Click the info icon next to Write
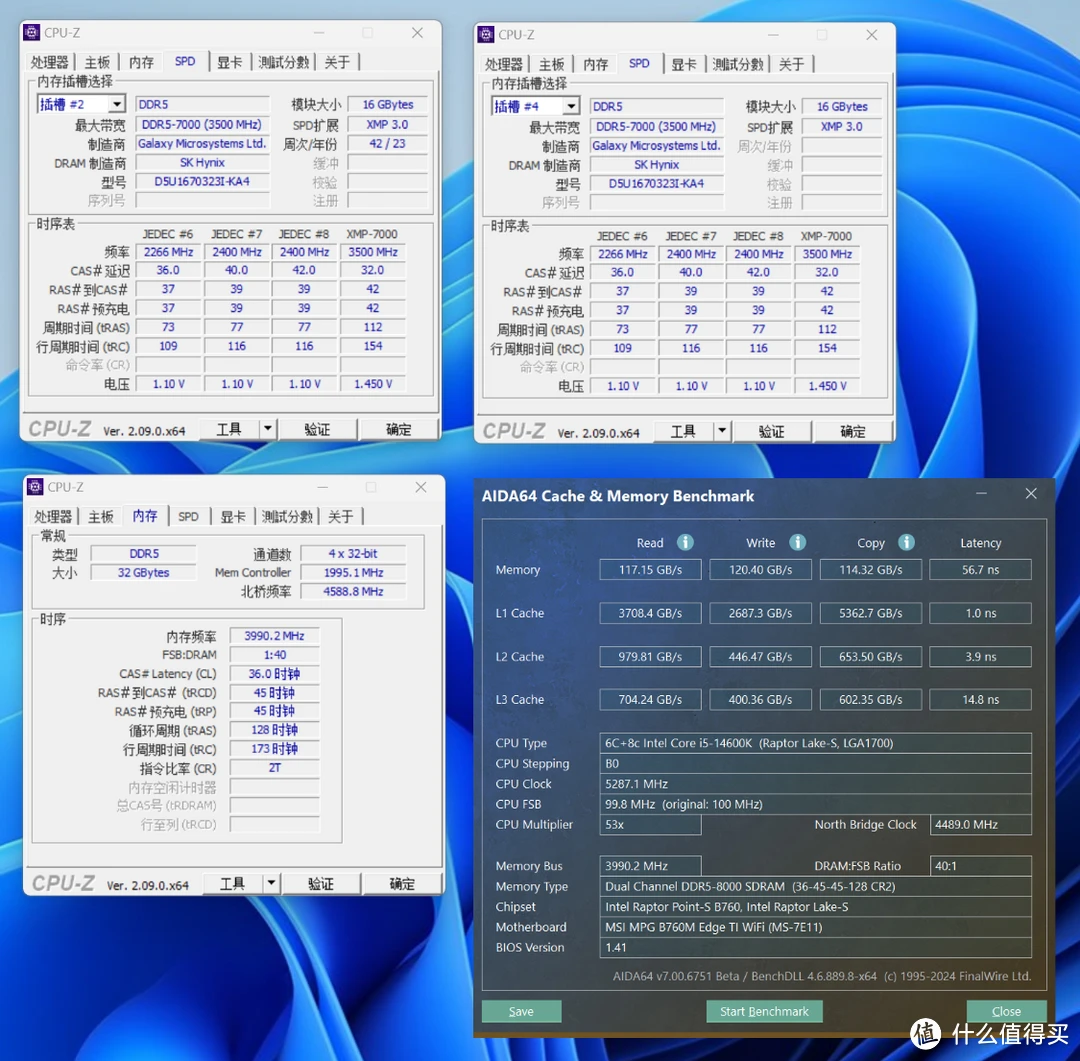The height and width of the screenshot is (1061, 1080). click(x=798, y=542)
